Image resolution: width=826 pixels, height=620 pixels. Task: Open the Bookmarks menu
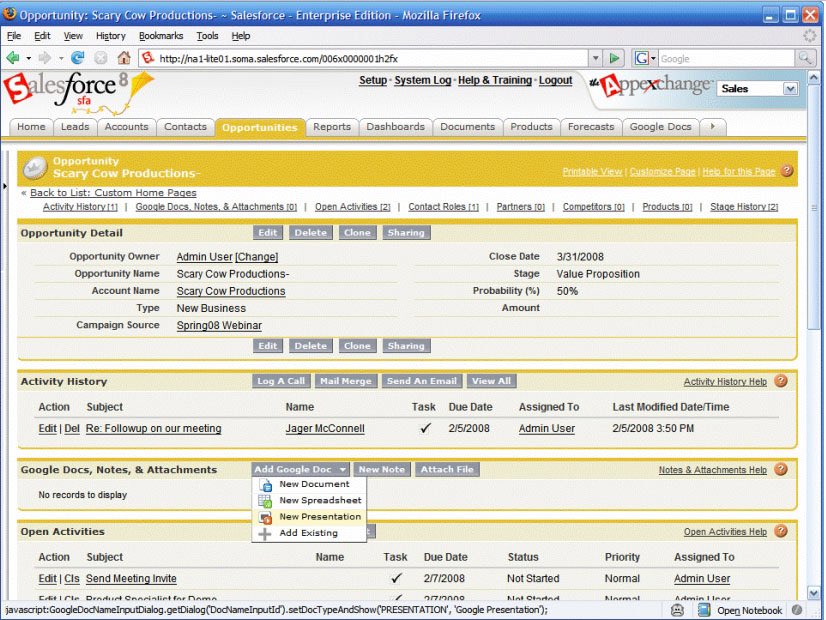pyautogui.click(x=161, y=36)
